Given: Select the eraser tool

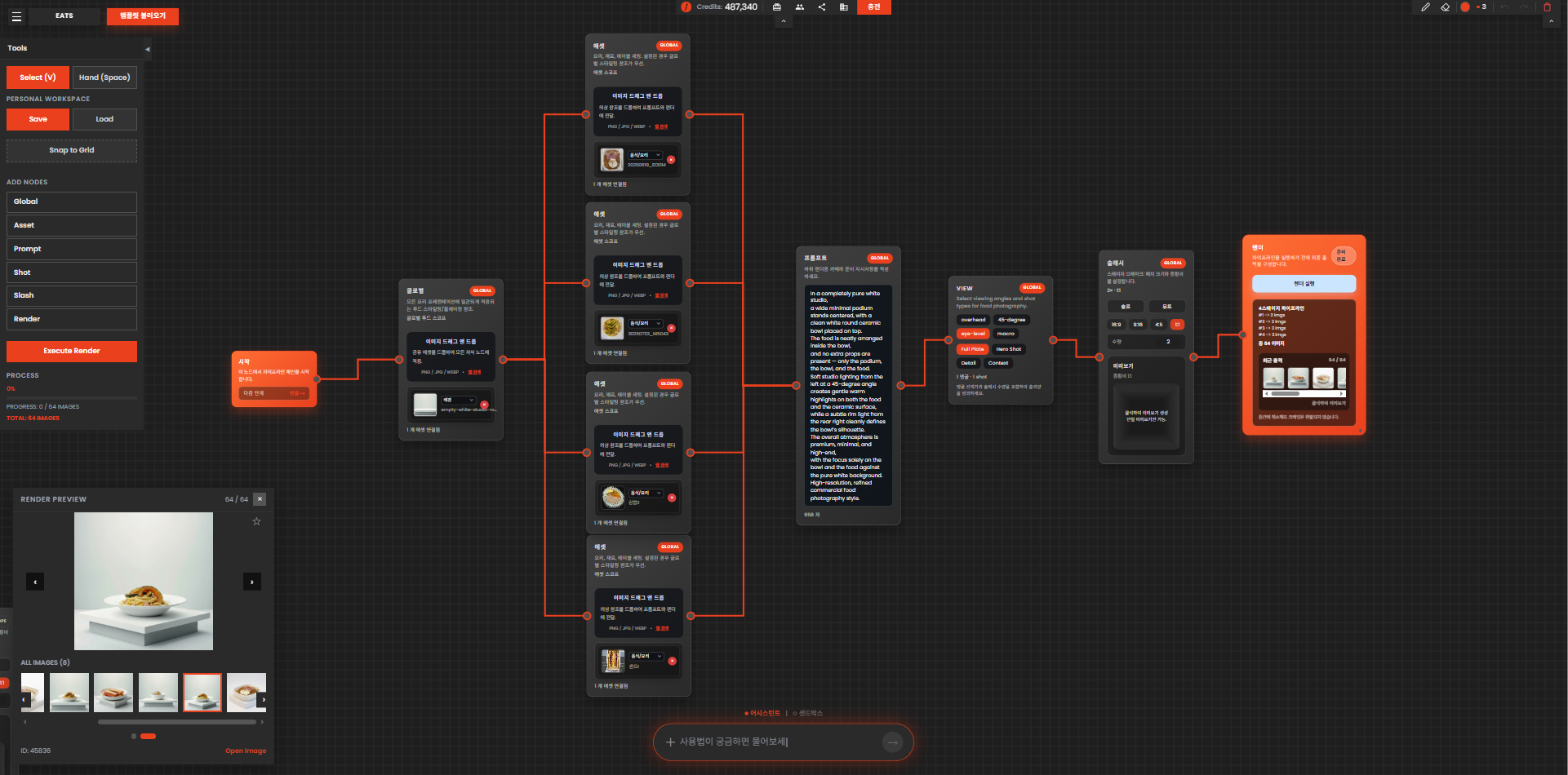Looking at the screenshot, I should click(x=1445, y=7).
